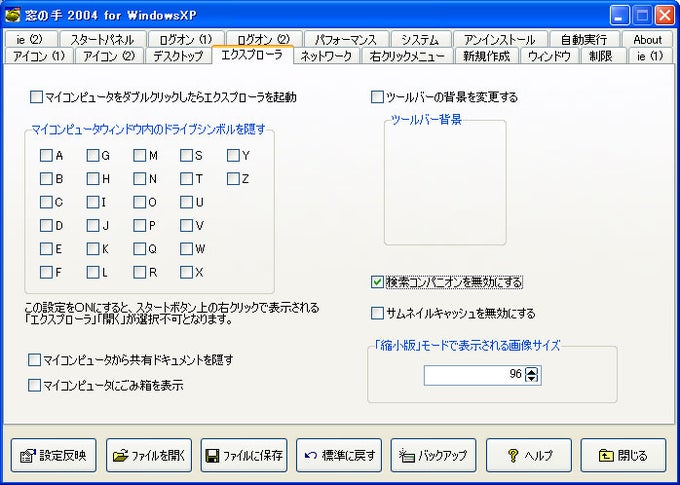Click the 設定反映 apply settings button

click(x=53, y=455)
